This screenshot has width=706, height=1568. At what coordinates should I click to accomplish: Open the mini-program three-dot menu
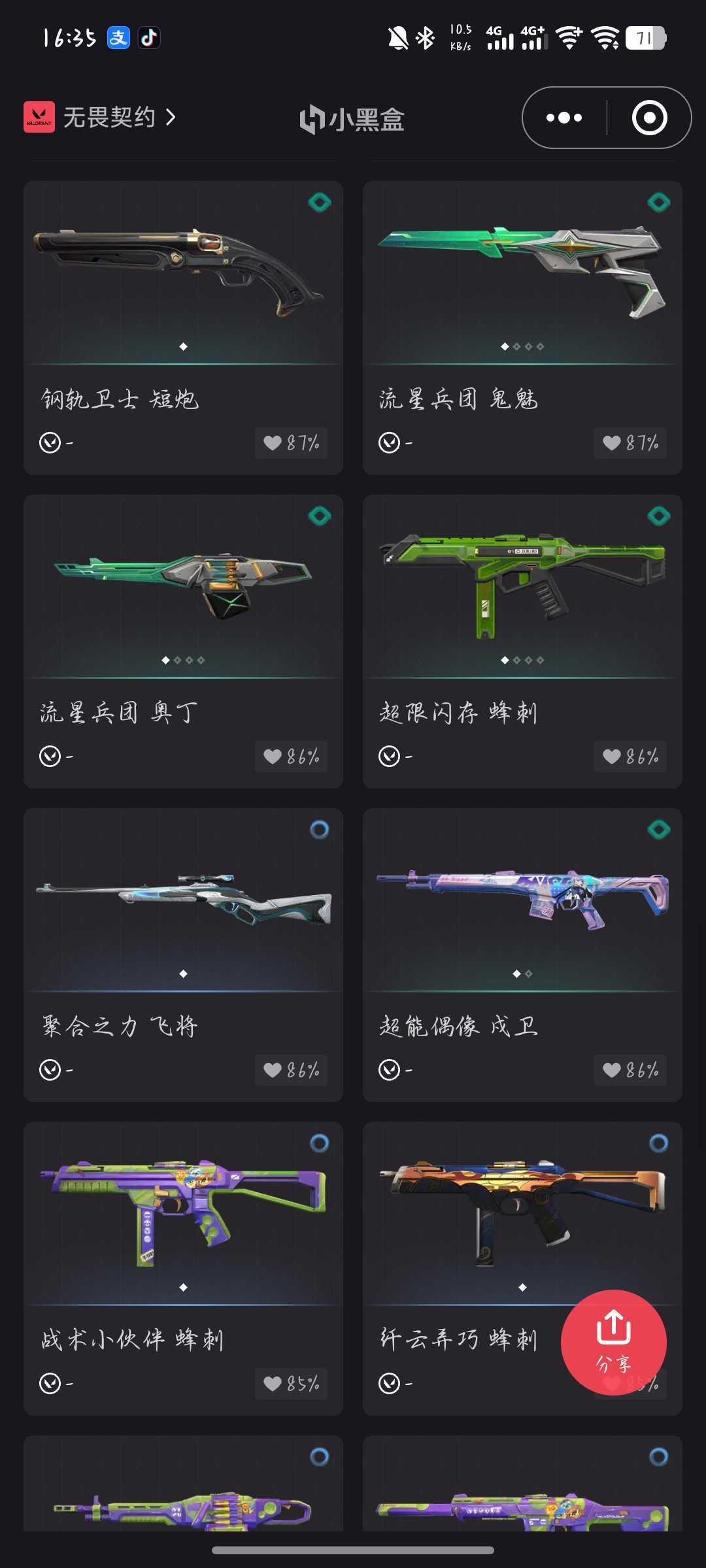coord(564,118)
